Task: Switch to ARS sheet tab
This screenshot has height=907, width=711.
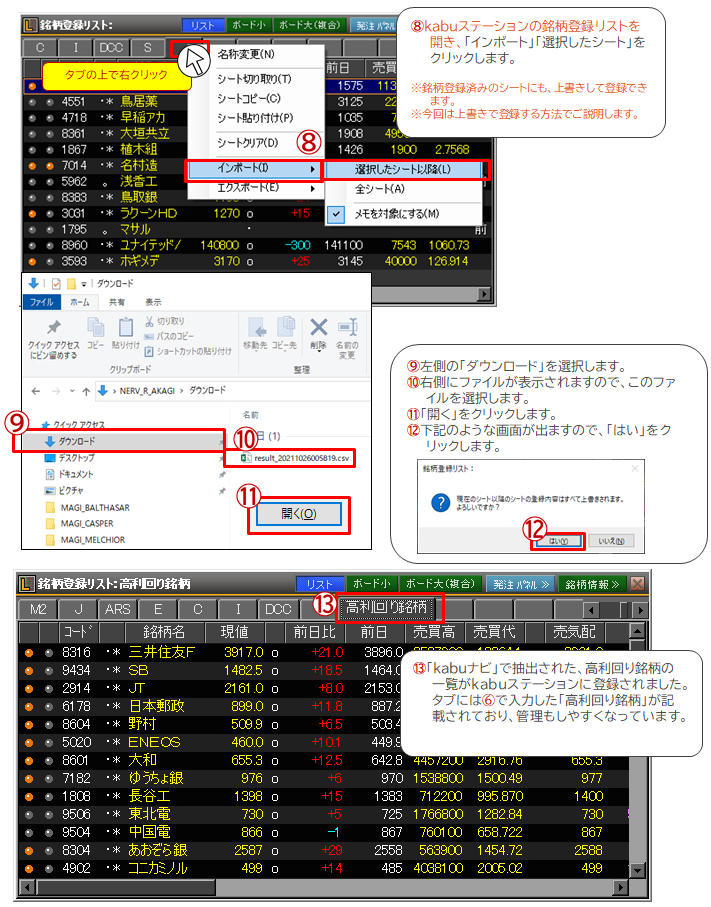Action: 117,610
